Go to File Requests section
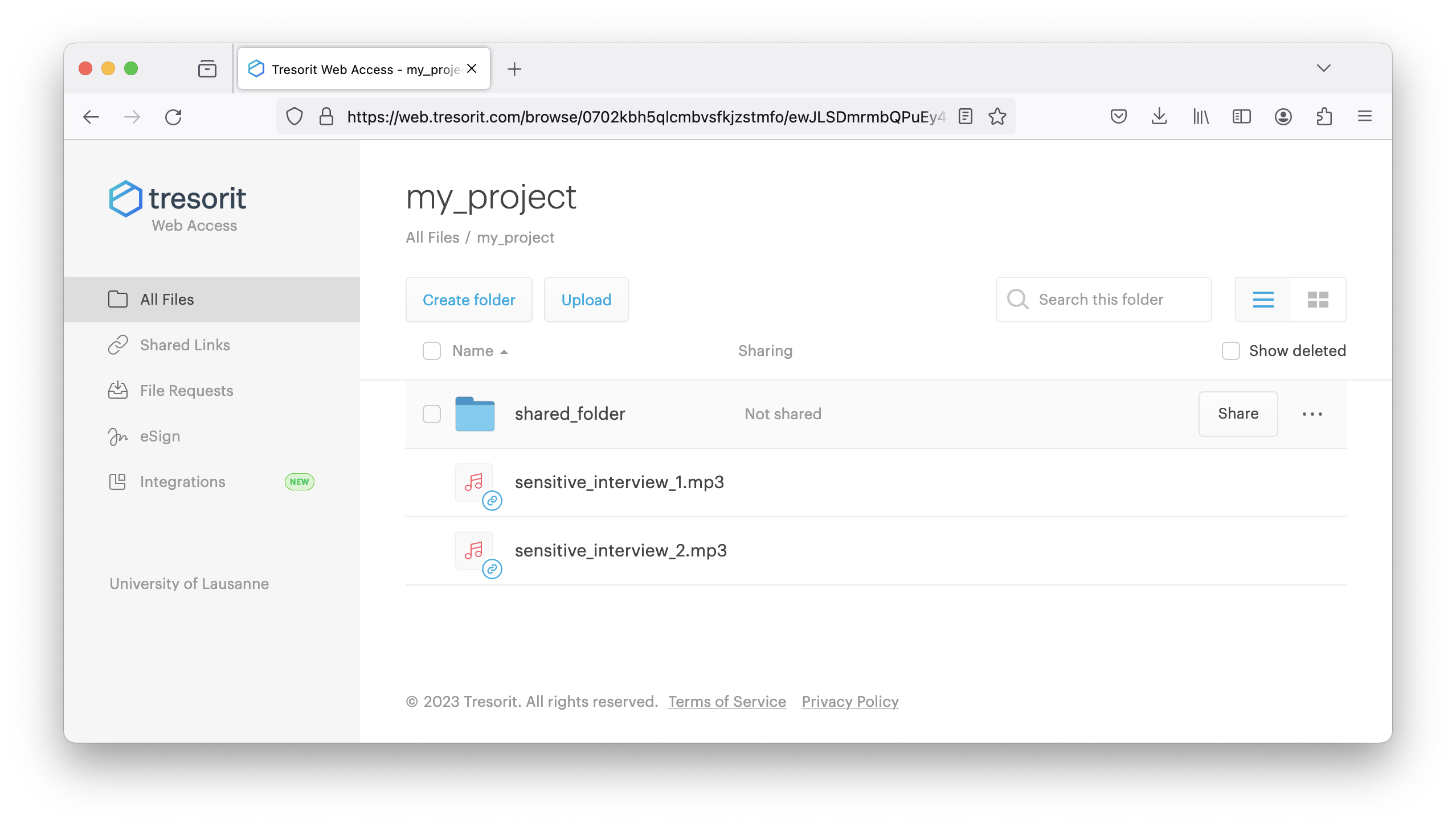The image size is (1456, 827). tap(186, 391)
